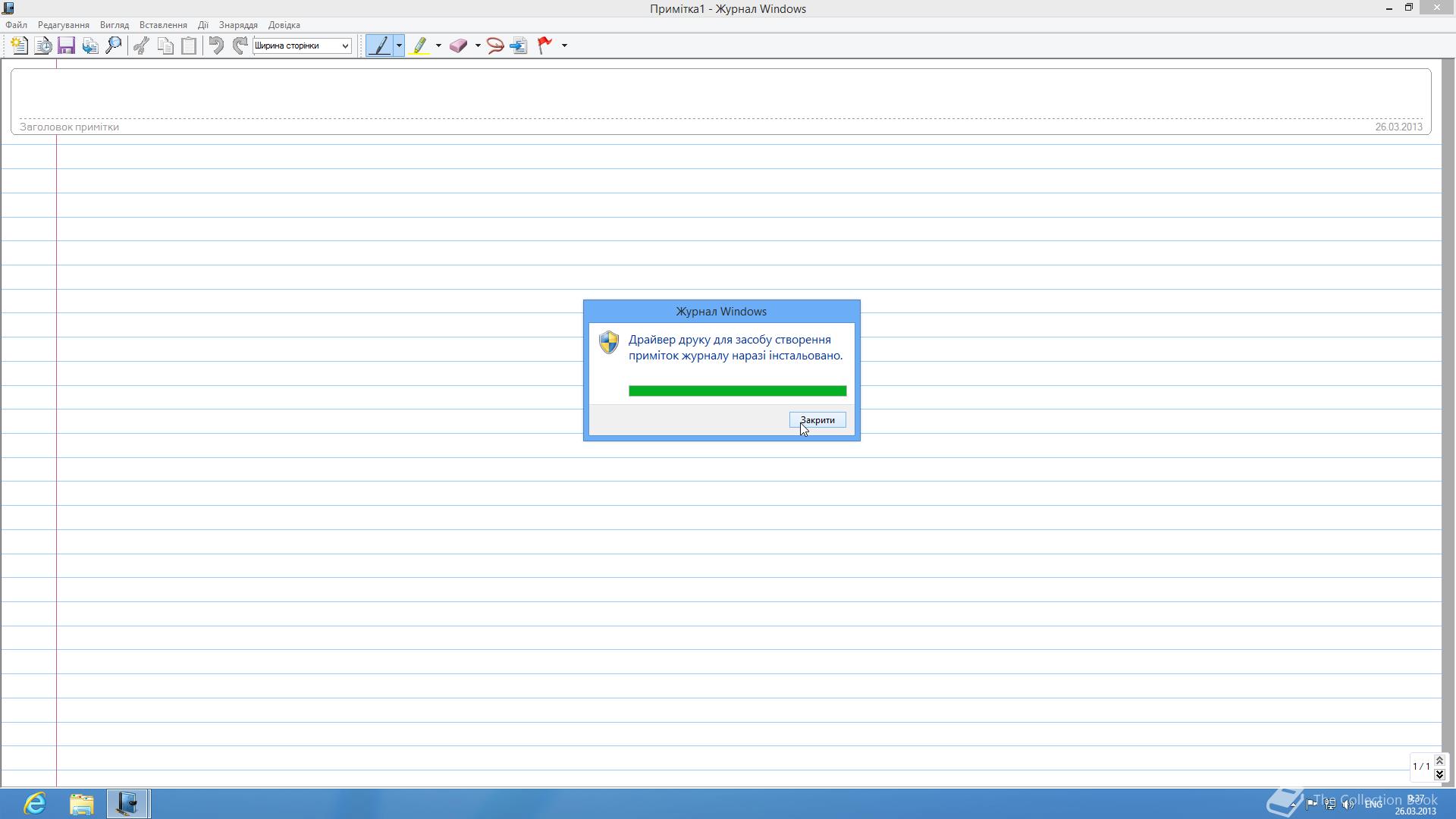The height and width of the screenshot is (819, 1456).
Task: Show hidden tray icons arrow
Action: coord(1294,804)
